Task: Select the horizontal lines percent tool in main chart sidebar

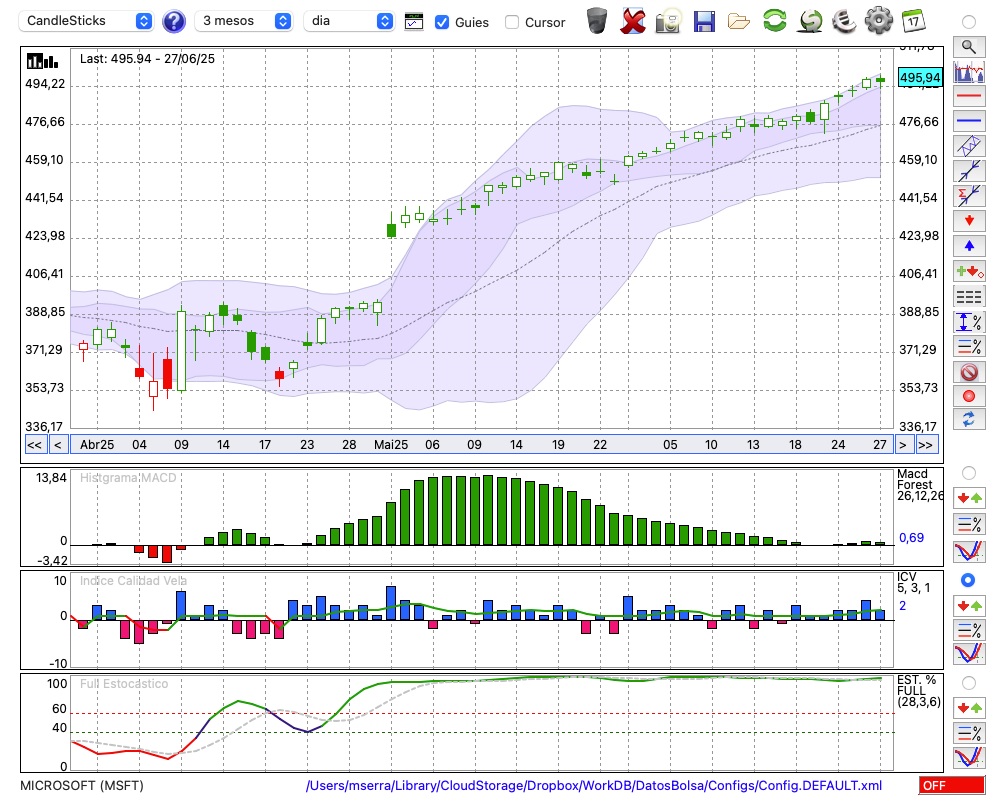Action: (969, 346)
